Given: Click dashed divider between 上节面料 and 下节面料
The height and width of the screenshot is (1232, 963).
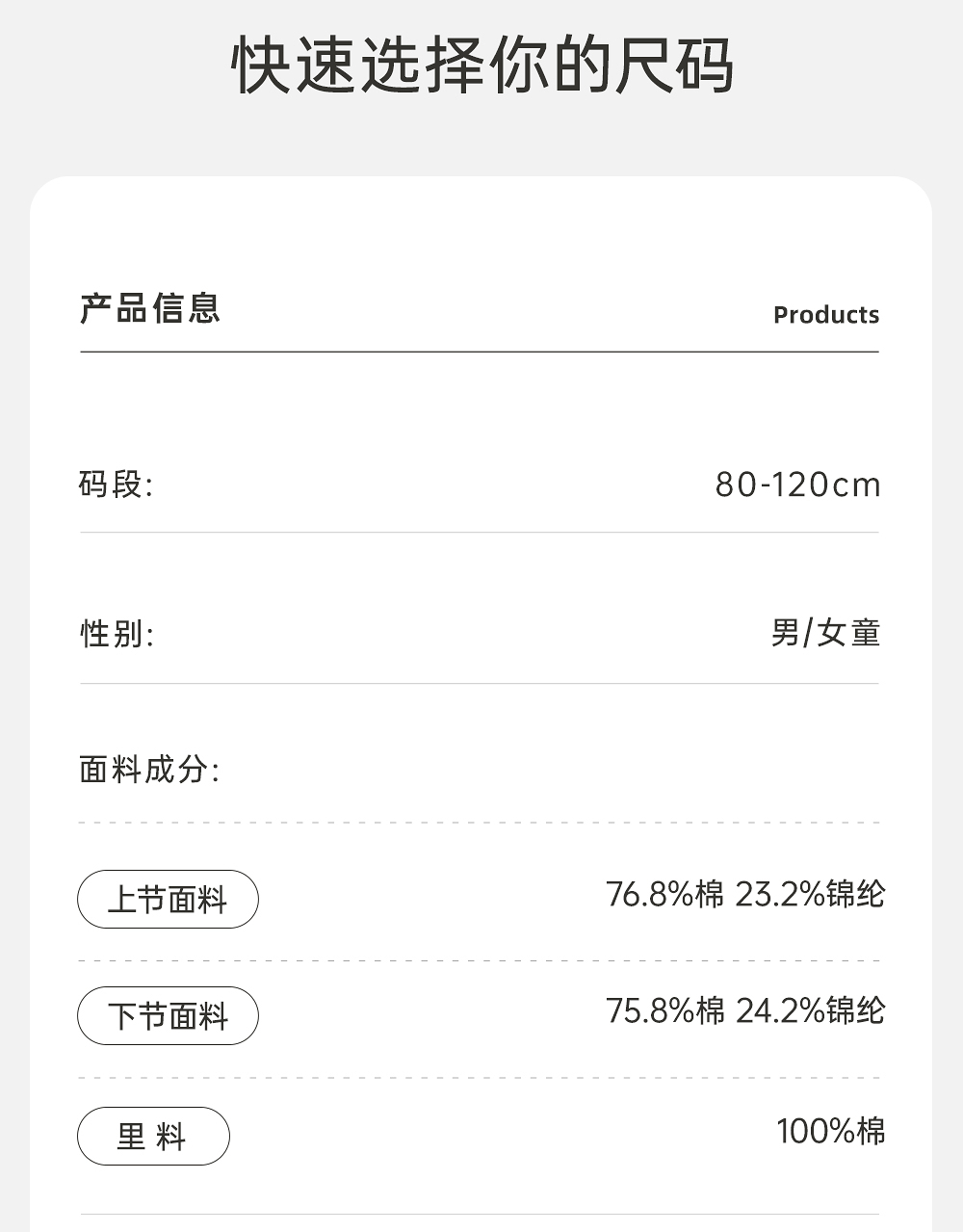Looking at the screenshot, I should [480, 961].
